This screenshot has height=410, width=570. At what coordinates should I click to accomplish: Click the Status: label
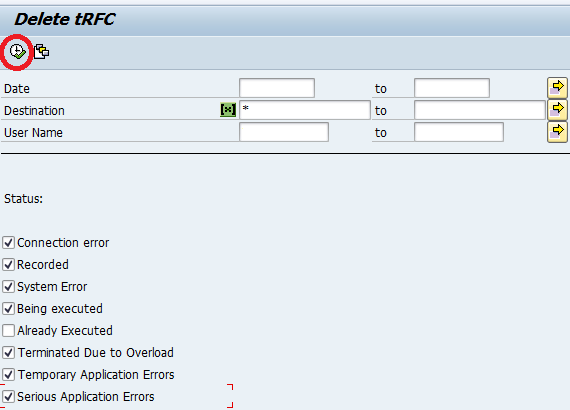pos(23,199)
